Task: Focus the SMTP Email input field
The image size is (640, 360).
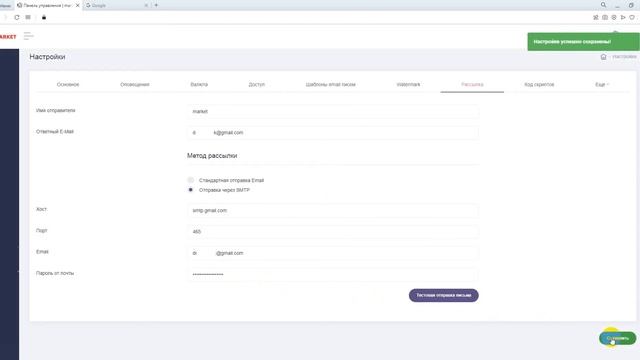Action: (333, 253)
